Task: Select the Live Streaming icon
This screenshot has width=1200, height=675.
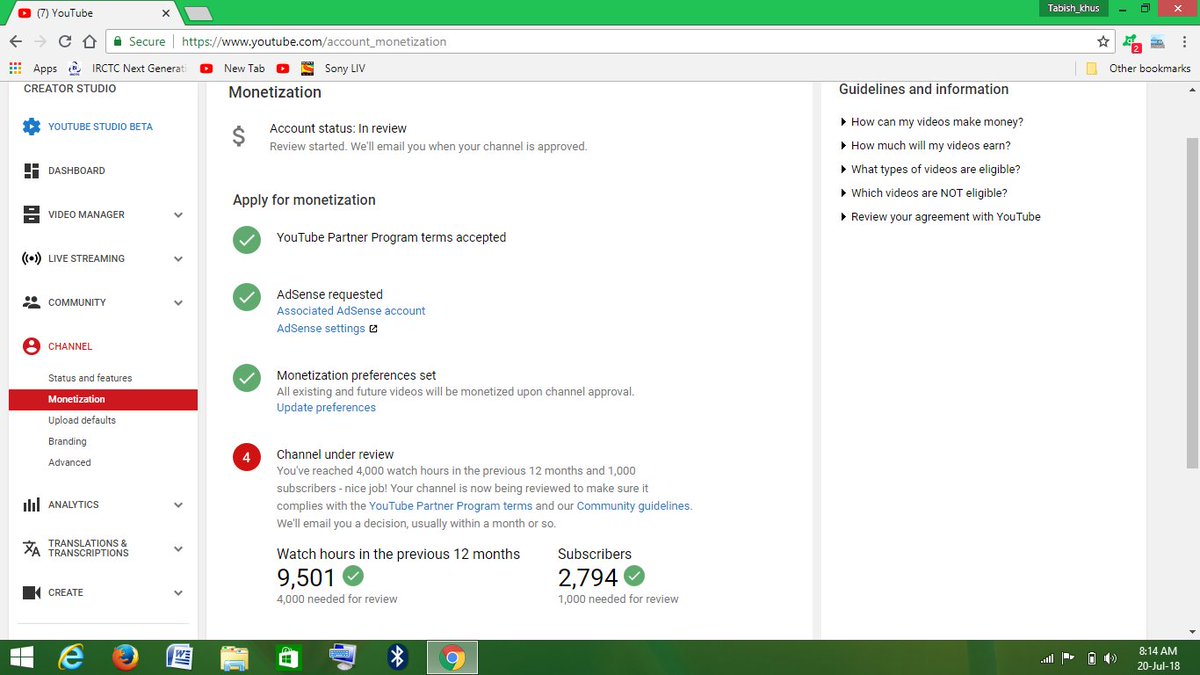Action: [31, 259]
